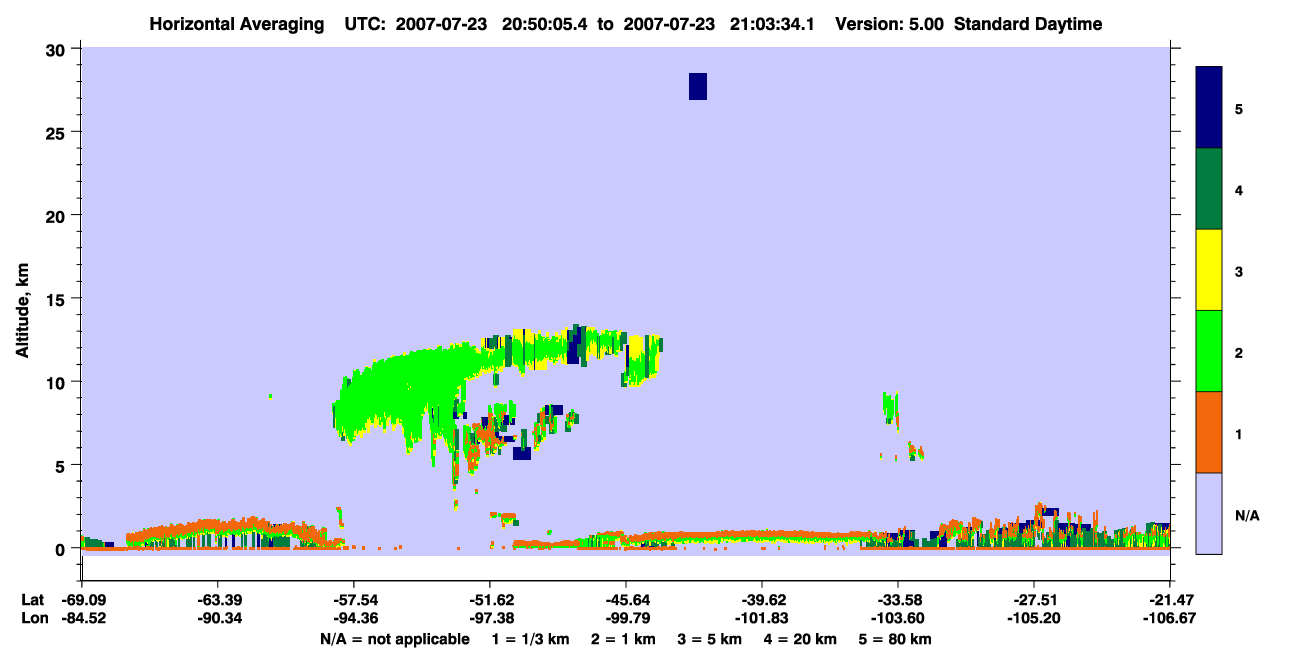
Task: Click the '4 = 20 km' legend entry
Action: pyautogui.click(x=800, y=639)
